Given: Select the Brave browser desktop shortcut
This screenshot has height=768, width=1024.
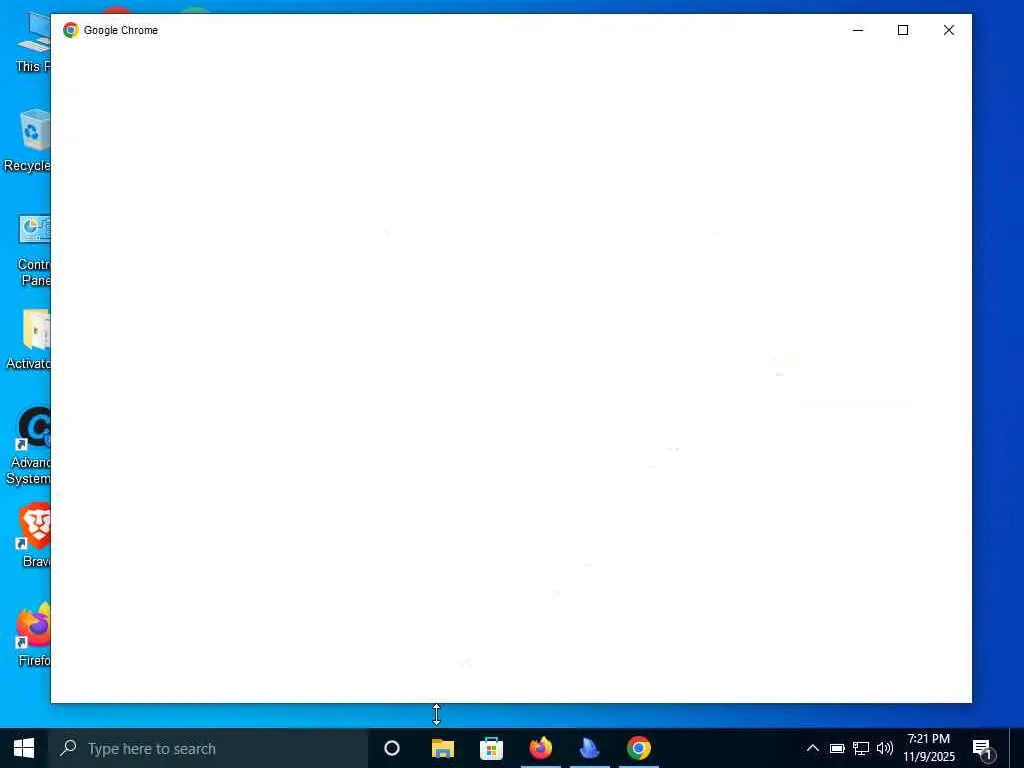Looking at the screenshot, I should [x=35, y=536].
